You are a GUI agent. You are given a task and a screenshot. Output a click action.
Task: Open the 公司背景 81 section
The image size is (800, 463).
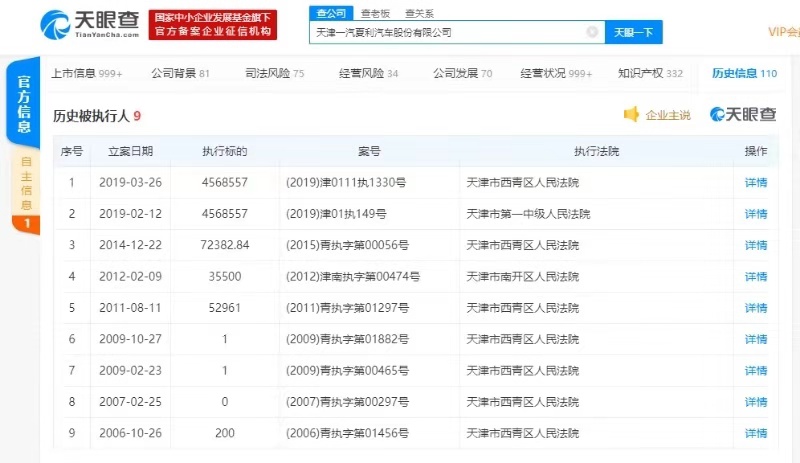(x=180, y=74)
